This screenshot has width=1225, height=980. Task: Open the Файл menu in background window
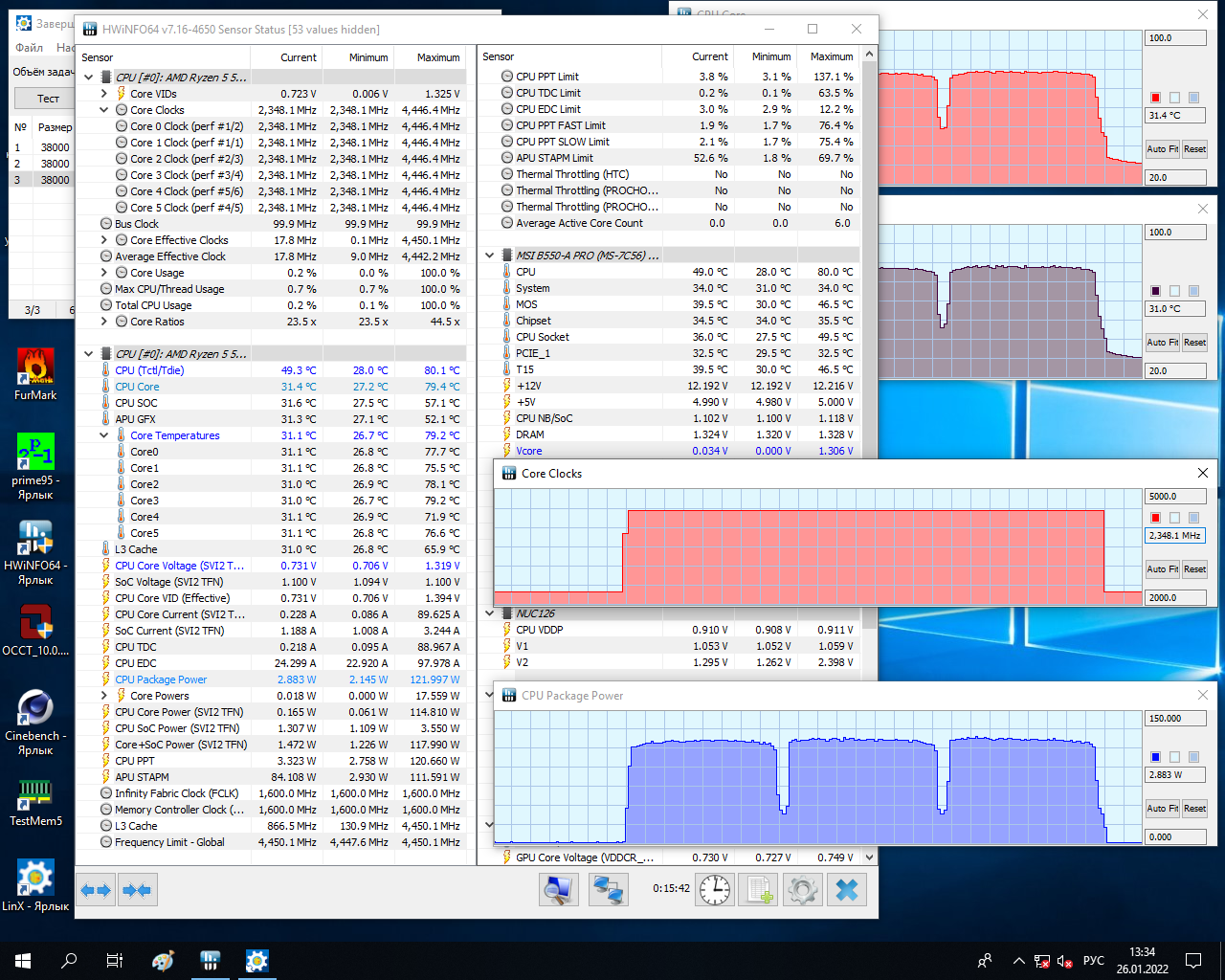(29, 47)
